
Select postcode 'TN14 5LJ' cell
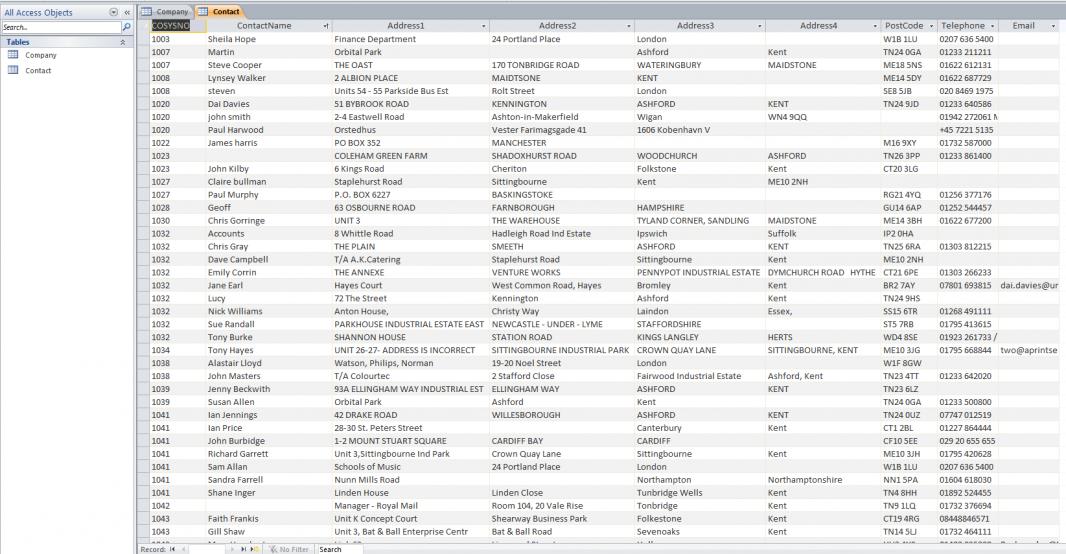[x=909, y=532]
